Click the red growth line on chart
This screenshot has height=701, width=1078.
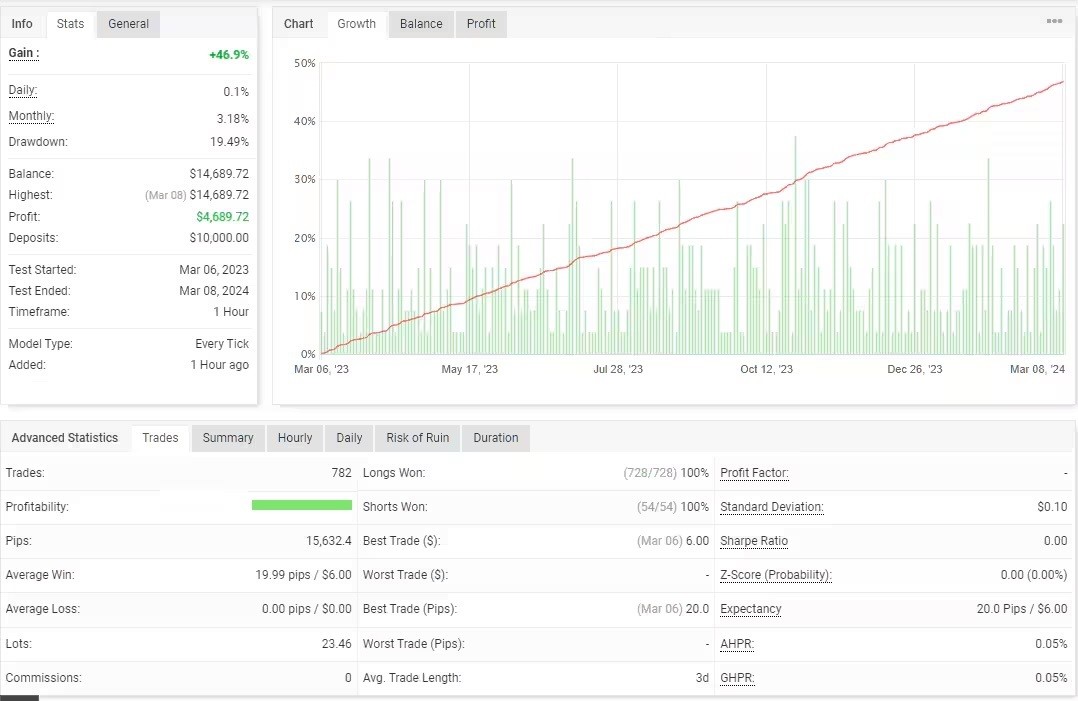tap(700, 215)
